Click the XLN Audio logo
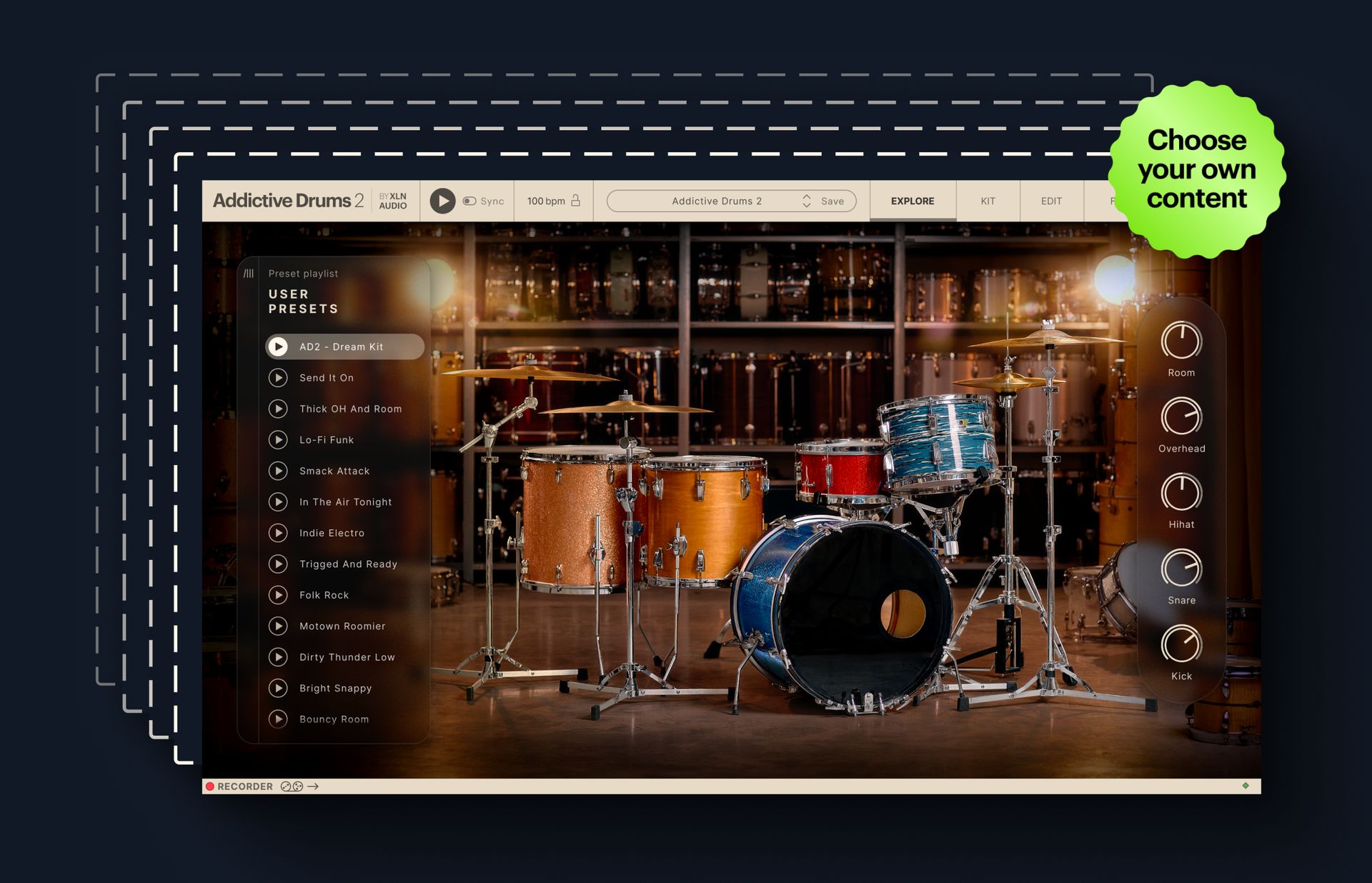The image size is (1372, 883). point(393,201)
